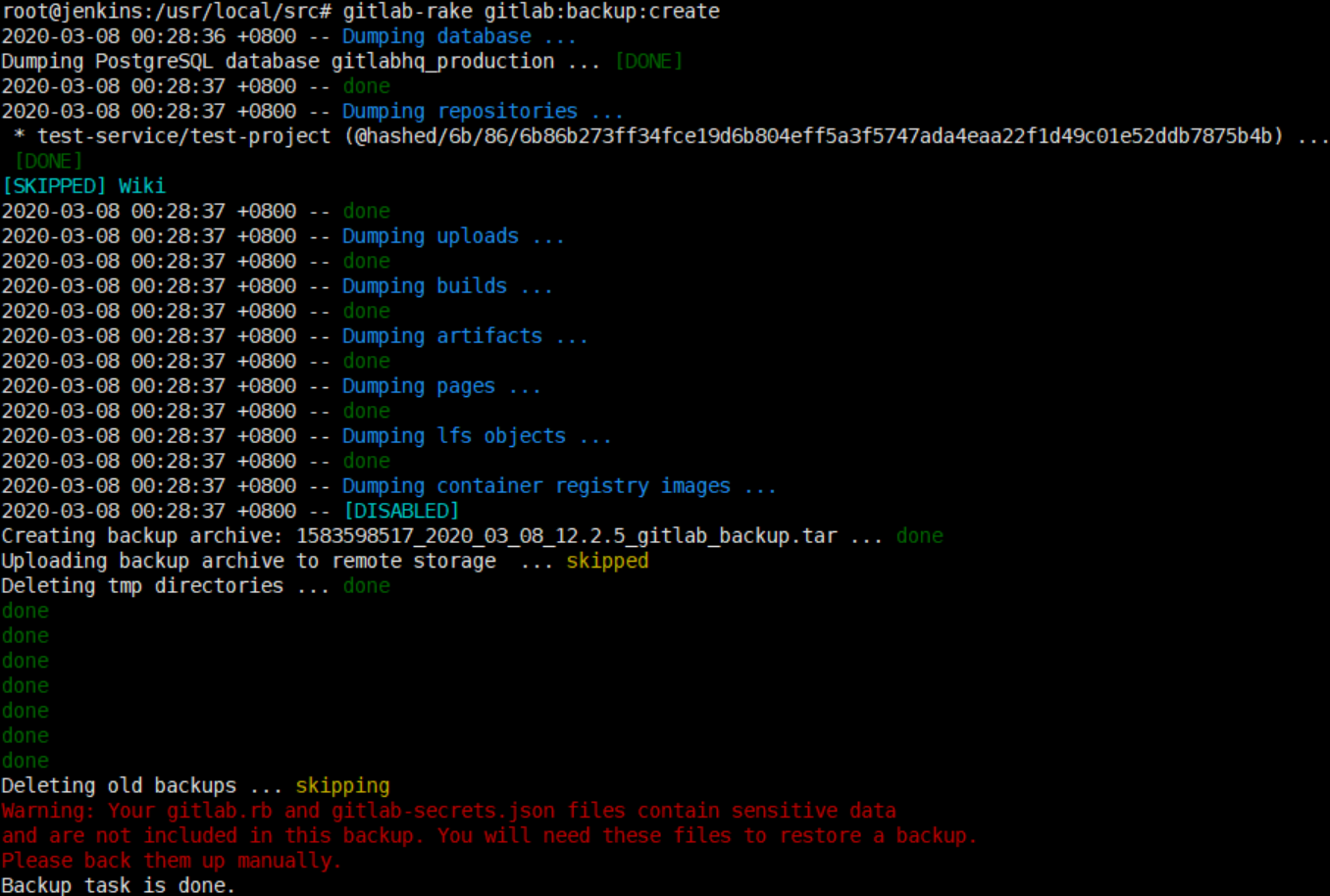Click the timestamp '2020-03-08 00:28:36 +0800'

pyautogui.click(x=149, y=37)
